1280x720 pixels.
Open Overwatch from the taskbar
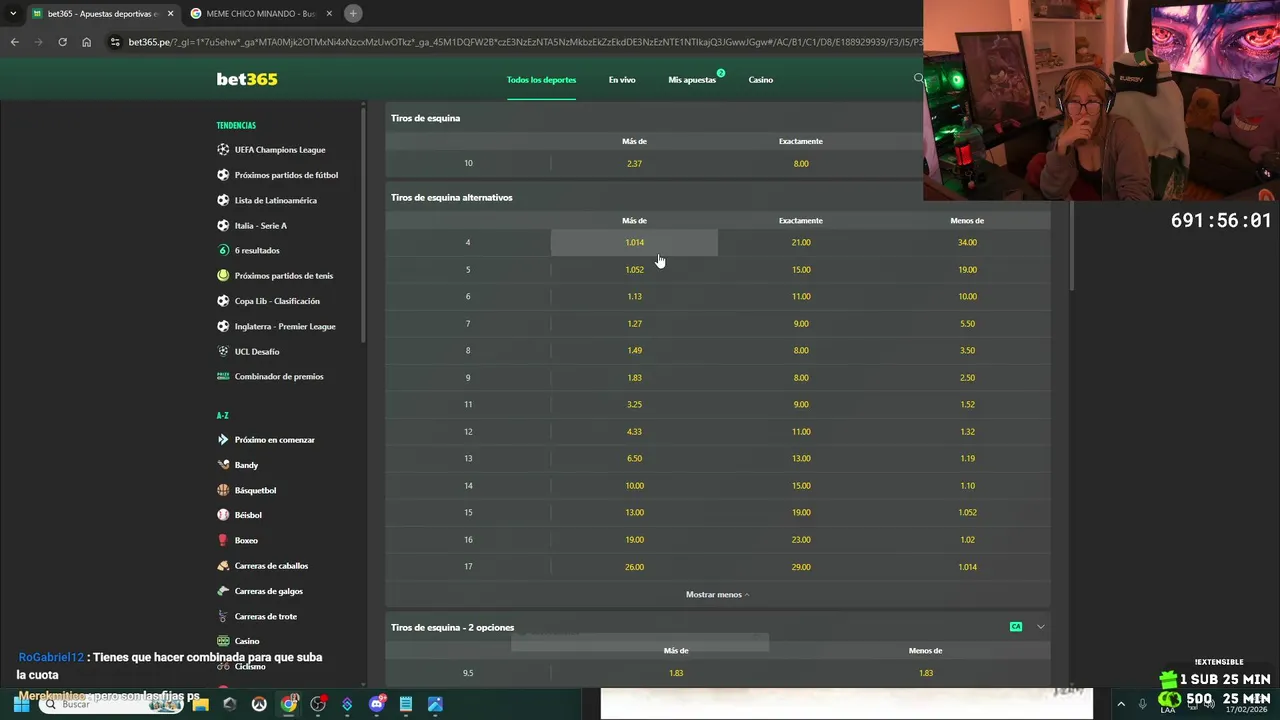pyautogui.click(x=259, y=704)
